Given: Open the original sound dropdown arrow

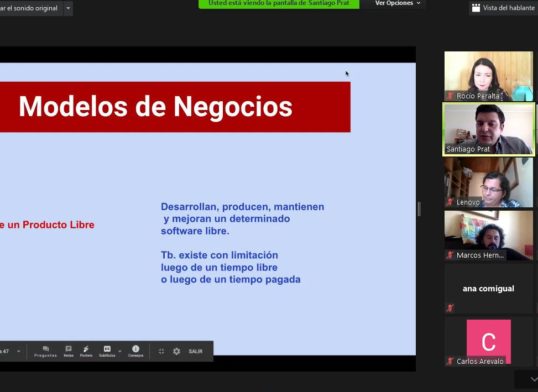Looking at the screenshot, I should coord(68,8).
